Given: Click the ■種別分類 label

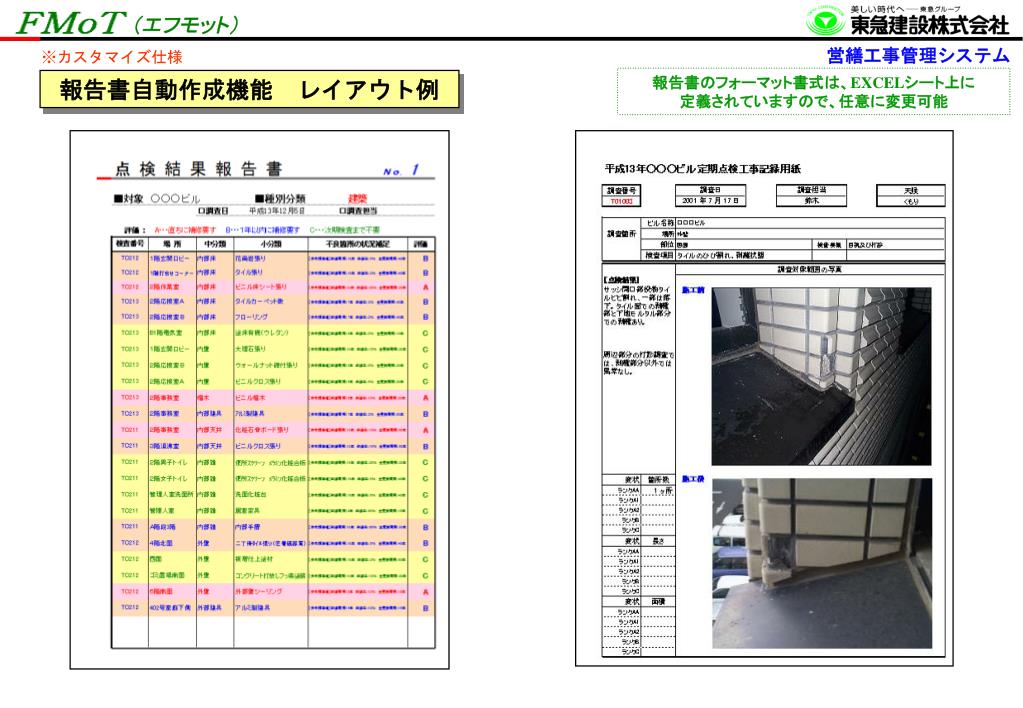Looking at the screenshot, I should point(279,198).
